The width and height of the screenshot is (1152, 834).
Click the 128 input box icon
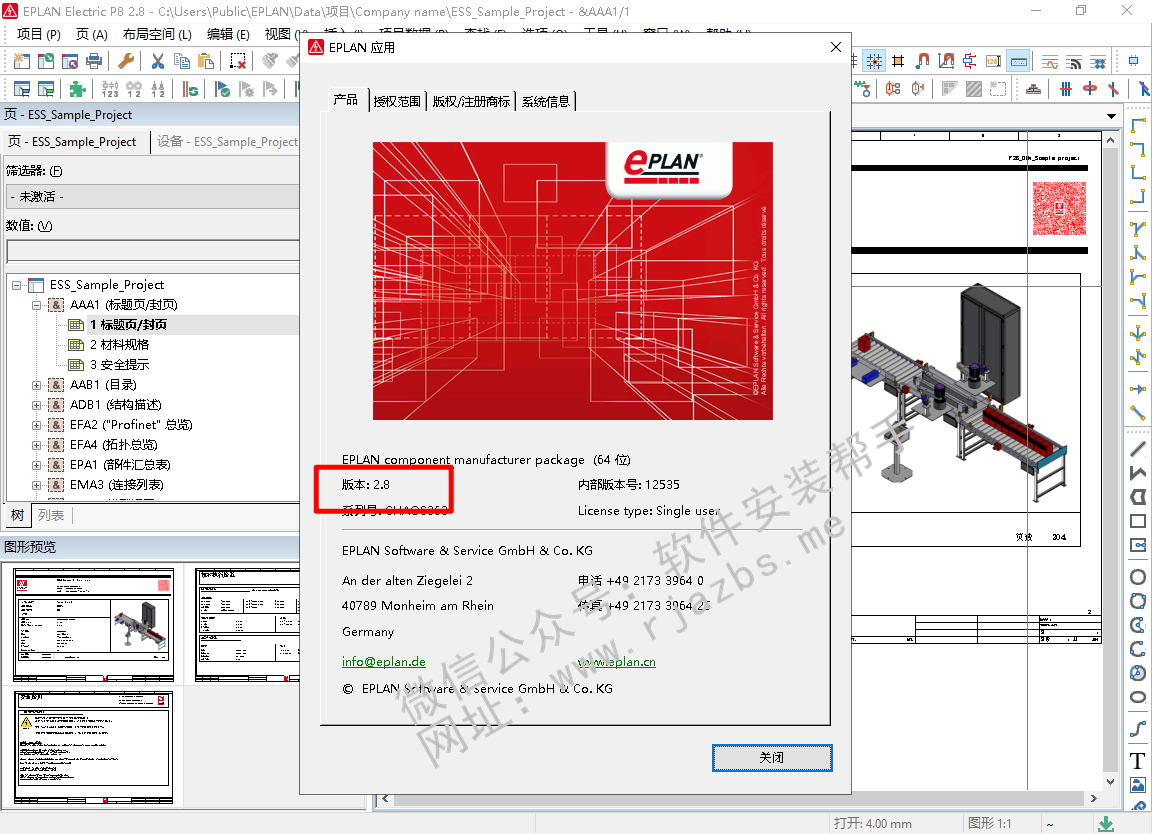pyautogui.click(x=993, y=61)
